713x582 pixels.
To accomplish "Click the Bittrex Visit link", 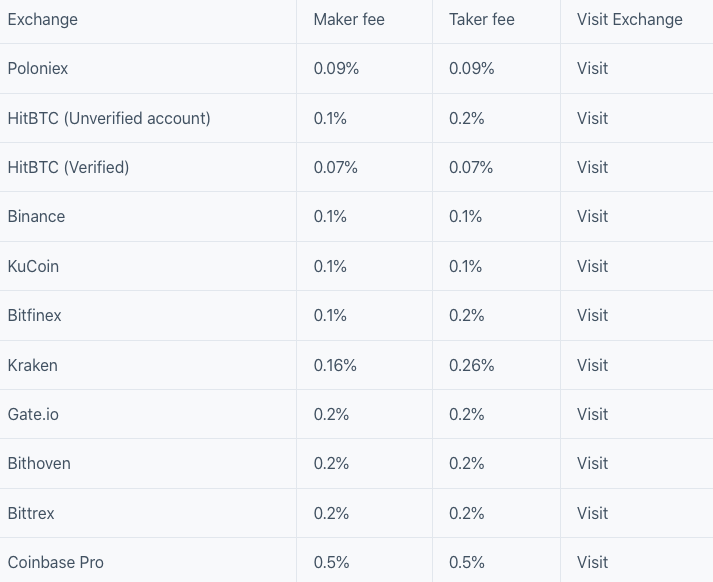I will [592, 513].
